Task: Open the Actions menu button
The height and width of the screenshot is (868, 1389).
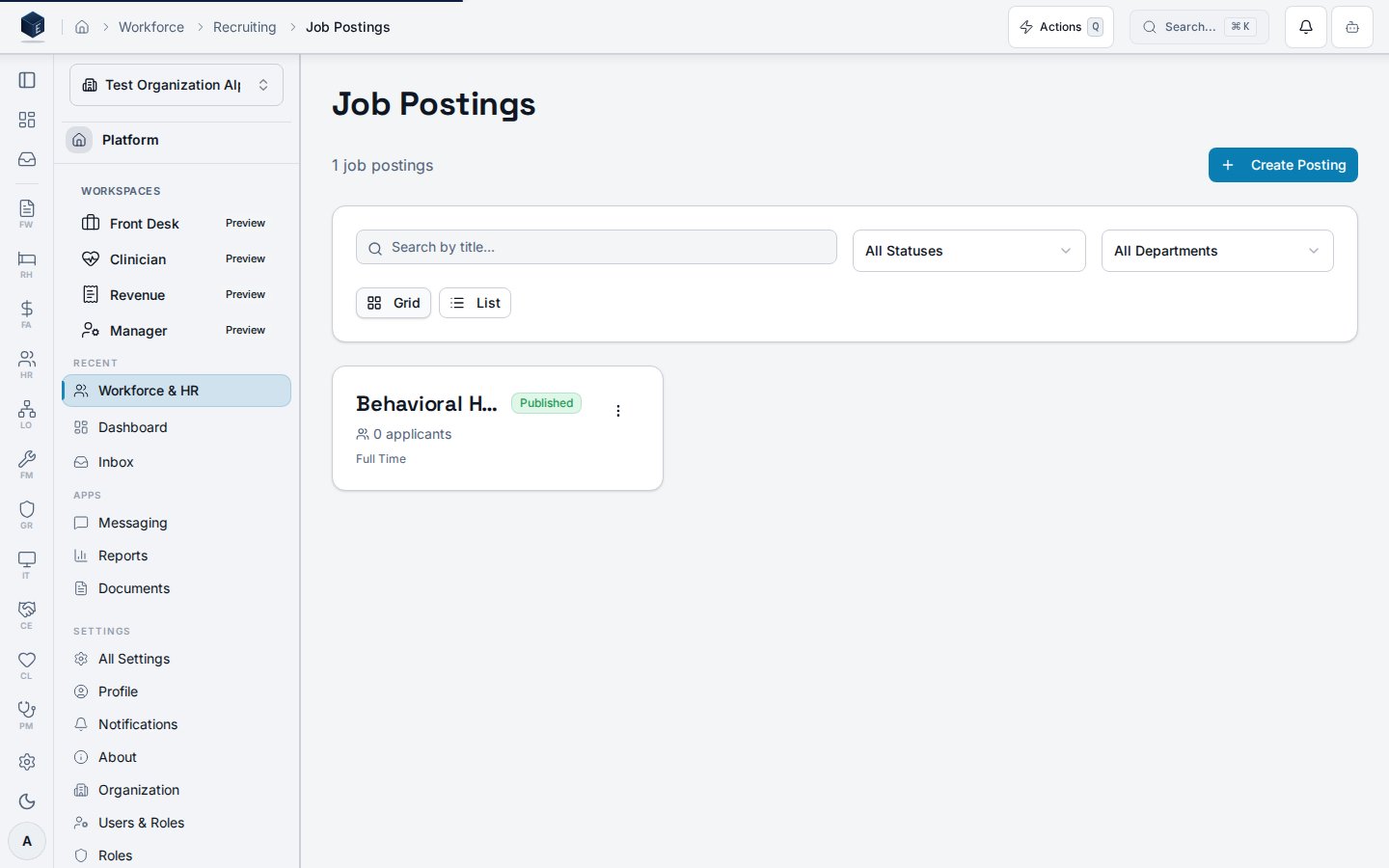Action: coord(1061,27)
